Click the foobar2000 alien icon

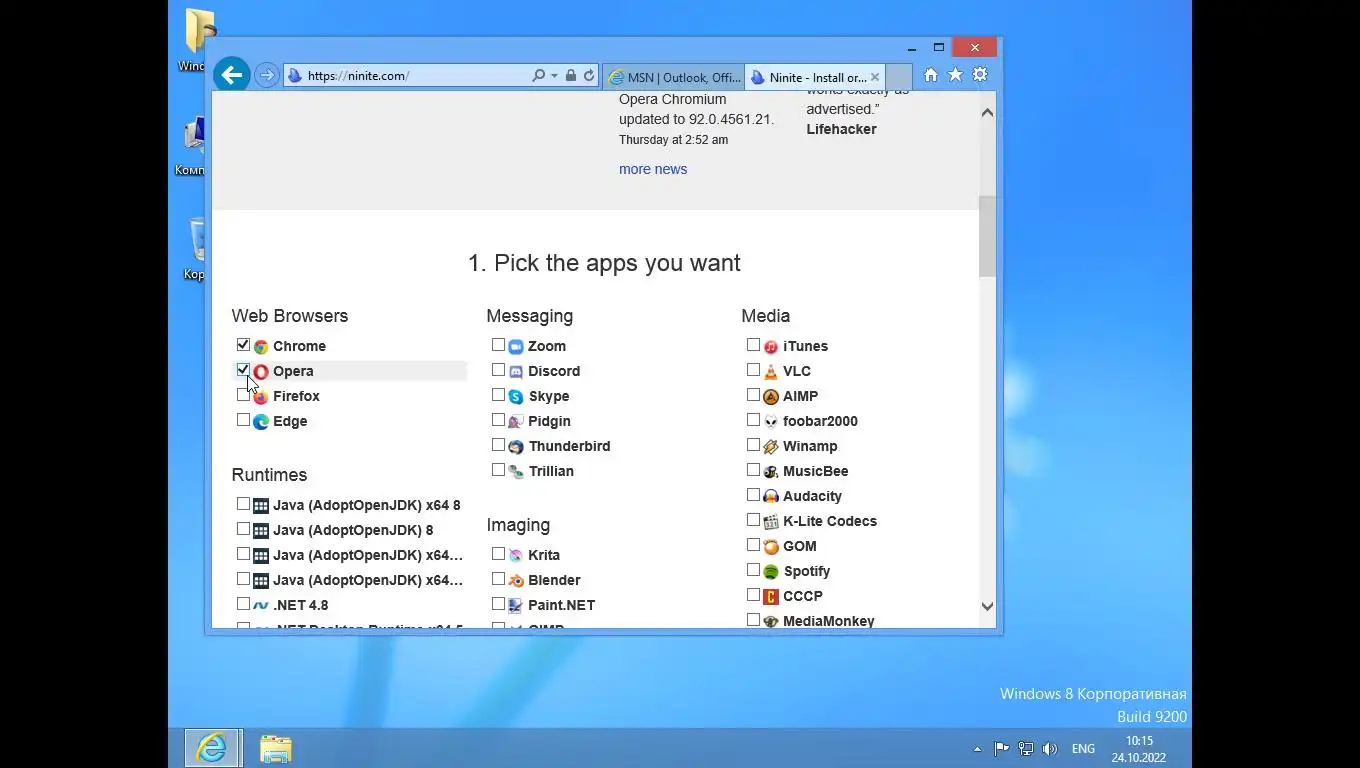pyautogui.click(x=771, y=422)
